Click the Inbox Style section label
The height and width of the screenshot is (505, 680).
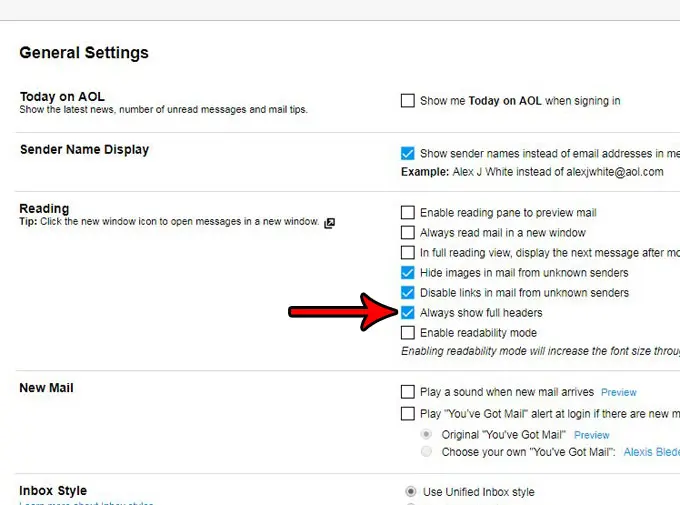click(x=53, y=491)
